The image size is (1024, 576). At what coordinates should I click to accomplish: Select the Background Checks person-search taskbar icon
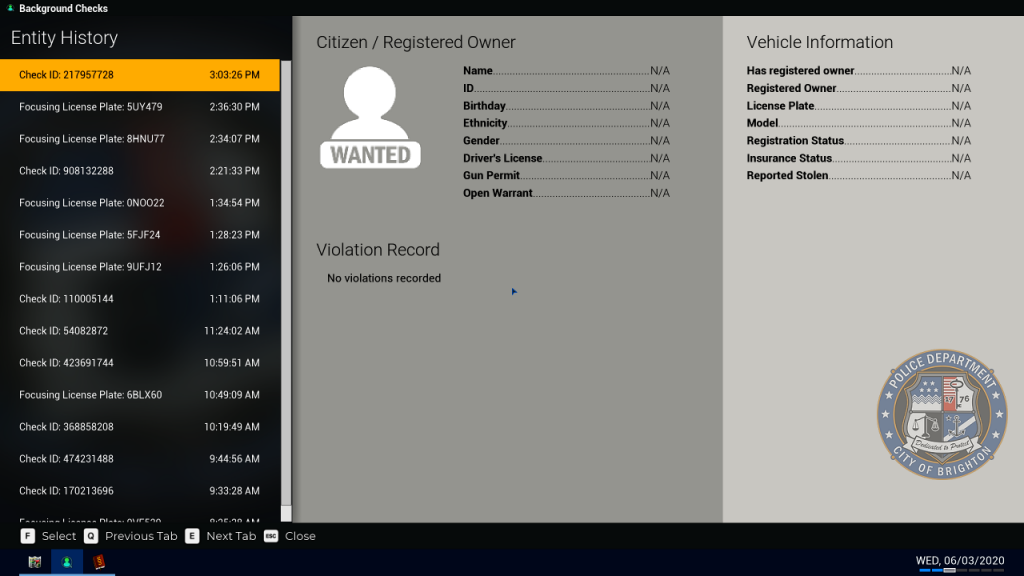pos(65,562)
